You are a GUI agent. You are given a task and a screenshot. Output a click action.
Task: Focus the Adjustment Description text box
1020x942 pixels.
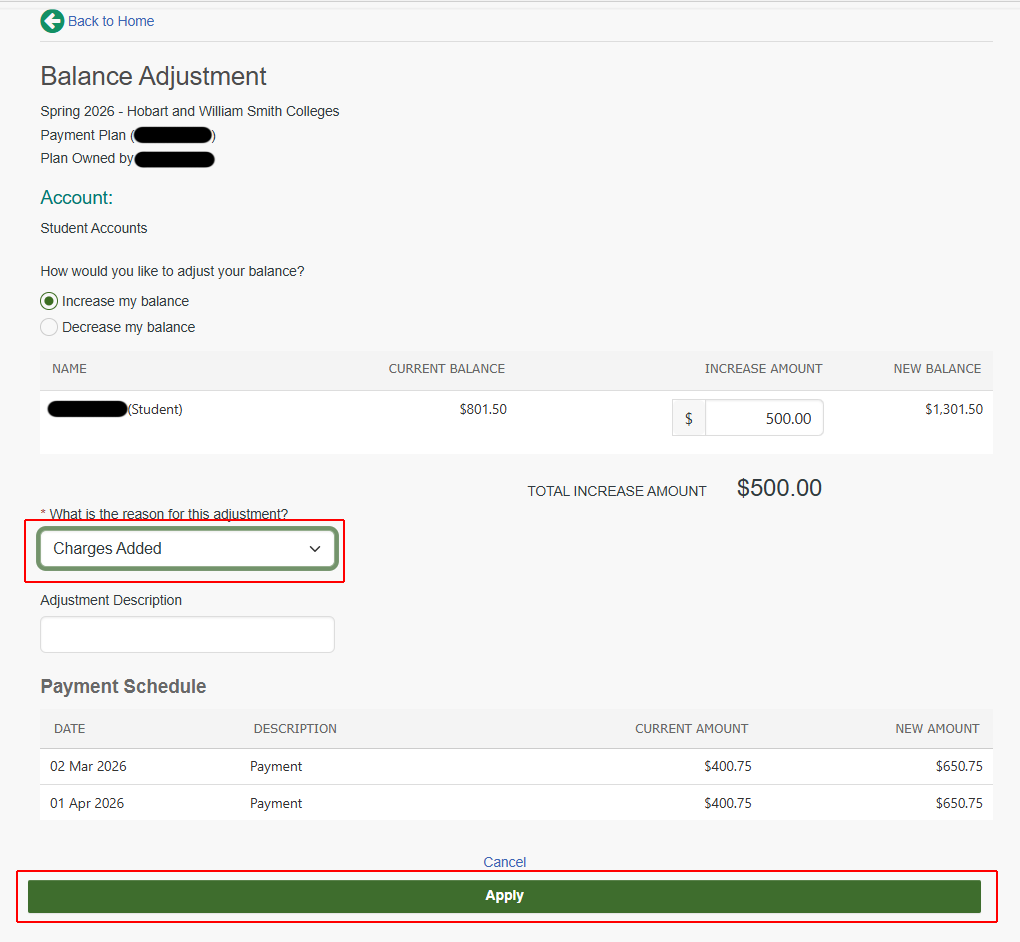tap(187, 635)
